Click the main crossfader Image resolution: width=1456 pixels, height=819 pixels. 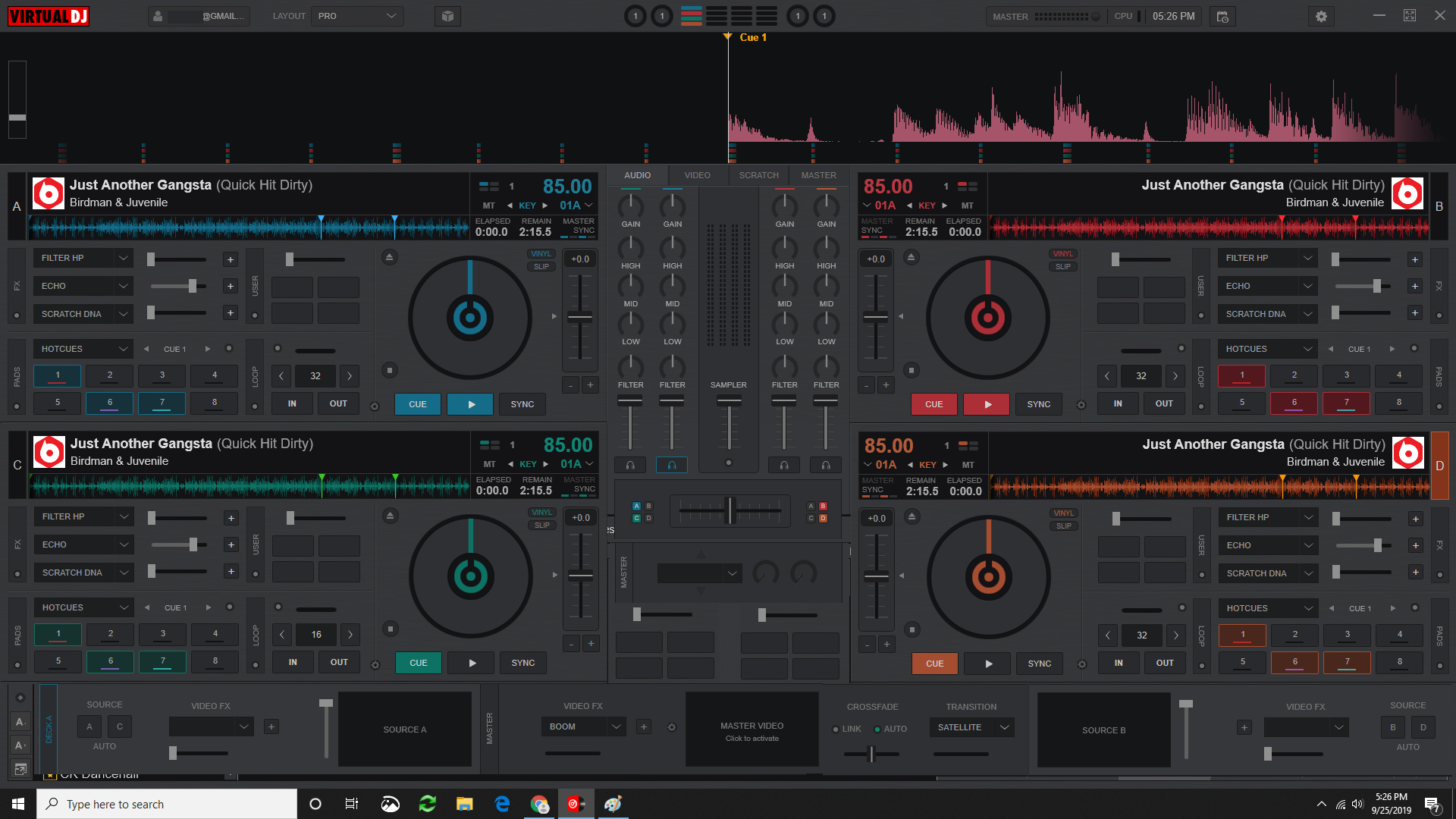[x=730, y=510]
